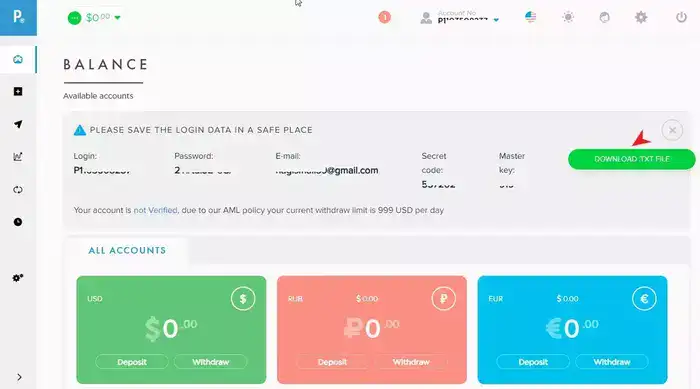
Task: Open the Exchange arrows icon in sidebar
Action: 18,190
